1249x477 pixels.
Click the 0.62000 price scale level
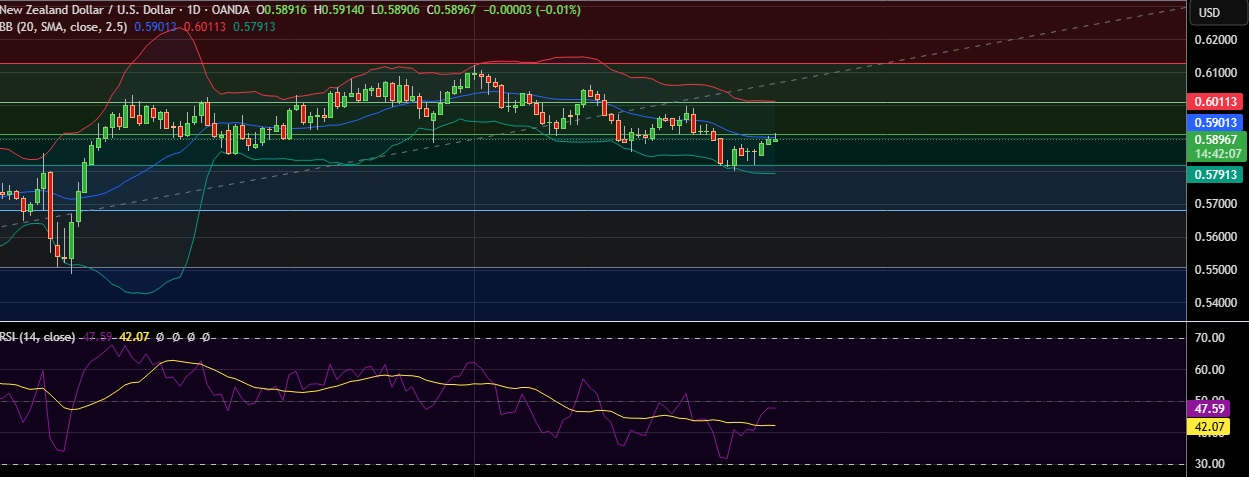1217,40
